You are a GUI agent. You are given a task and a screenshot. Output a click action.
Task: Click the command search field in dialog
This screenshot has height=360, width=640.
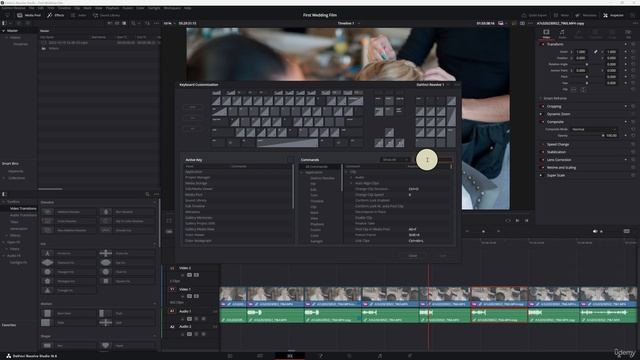[x=433, y=160]
